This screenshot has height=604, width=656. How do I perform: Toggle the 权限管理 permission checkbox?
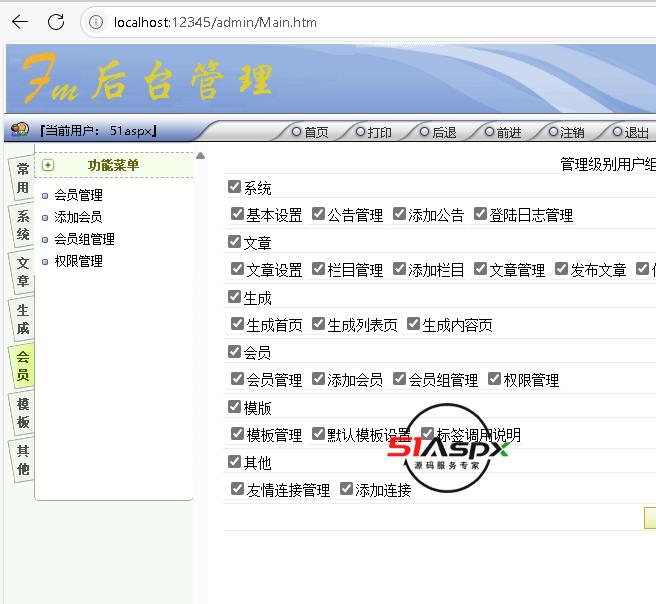point(495,379)
